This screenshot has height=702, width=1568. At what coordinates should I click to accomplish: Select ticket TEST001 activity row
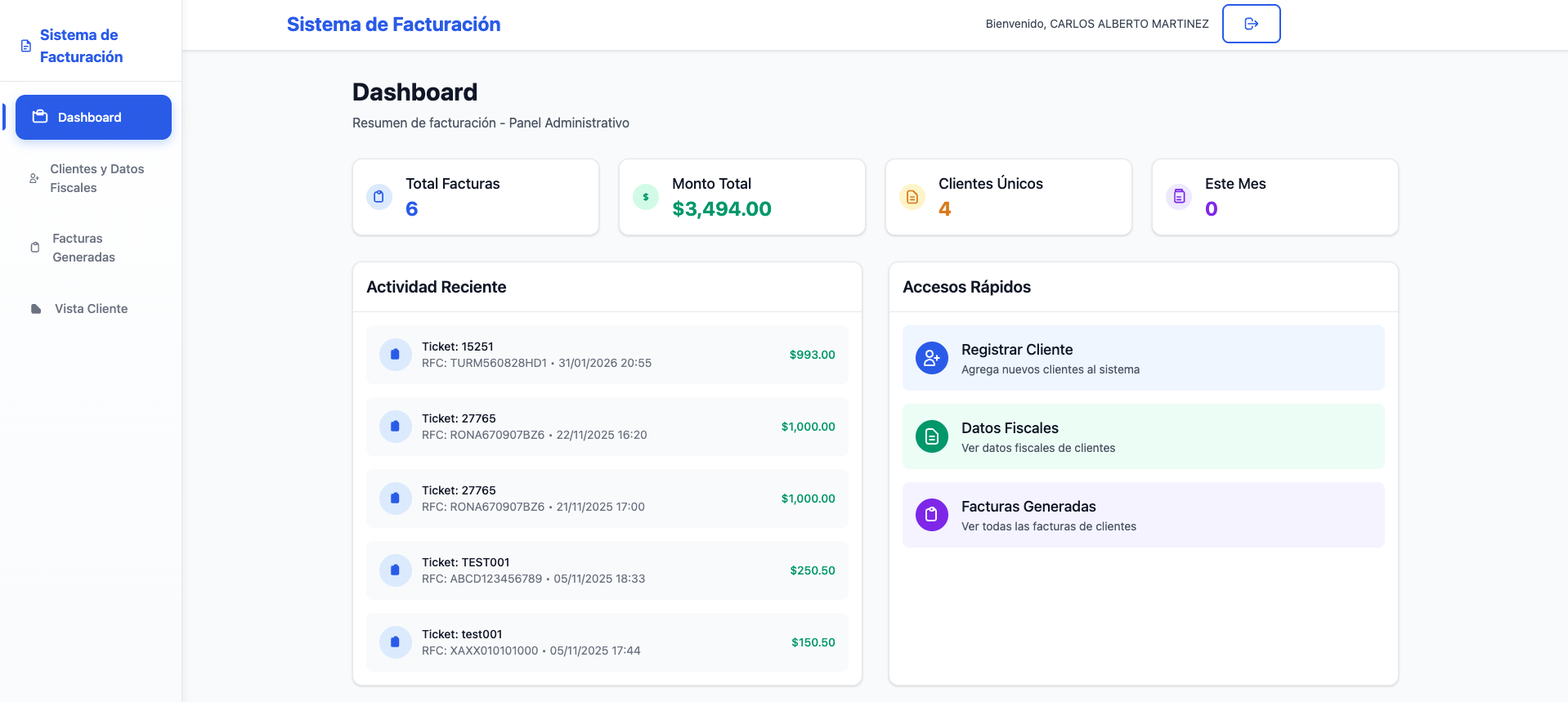[x=607, y=570]
